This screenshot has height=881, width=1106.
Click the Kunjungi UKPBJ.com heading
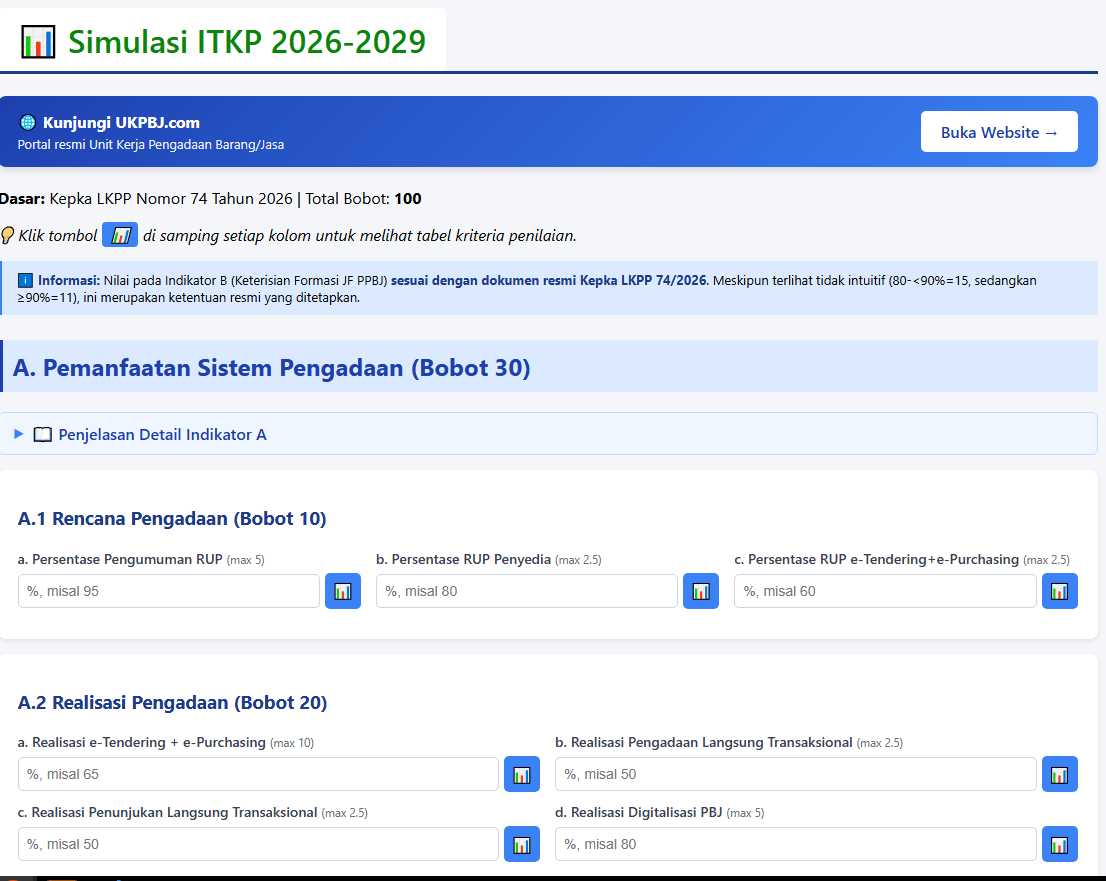click(x=121, y=123)
